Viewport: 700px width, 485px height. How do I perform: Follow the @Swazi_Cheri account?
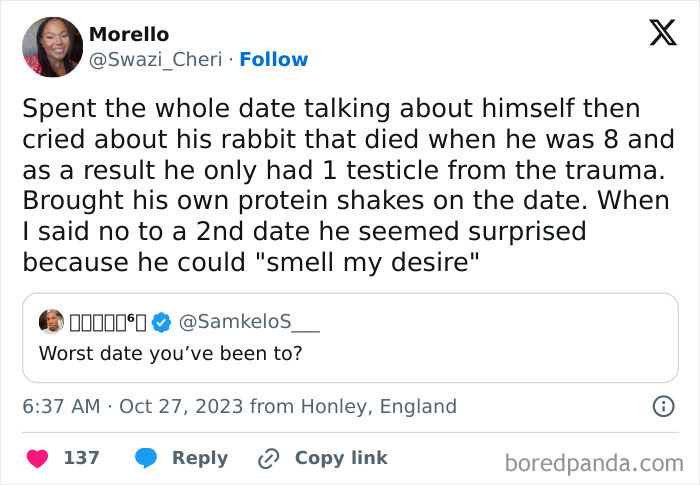(274, 60)
